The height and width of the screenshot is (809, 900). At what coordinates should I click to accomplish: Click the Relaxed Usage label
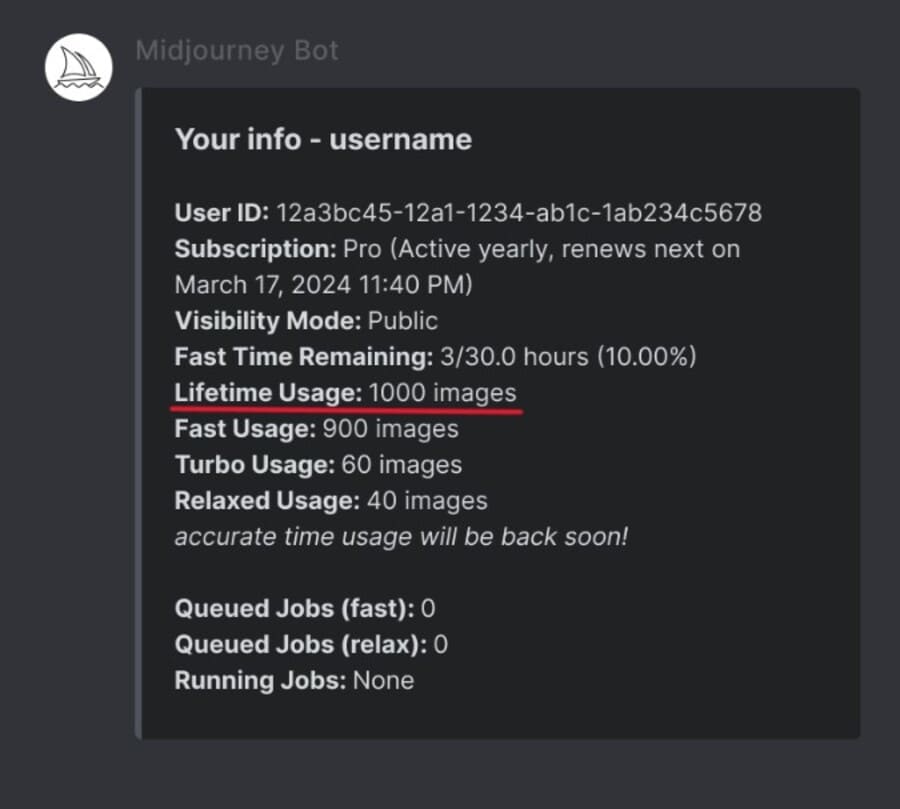pos(267,501)
